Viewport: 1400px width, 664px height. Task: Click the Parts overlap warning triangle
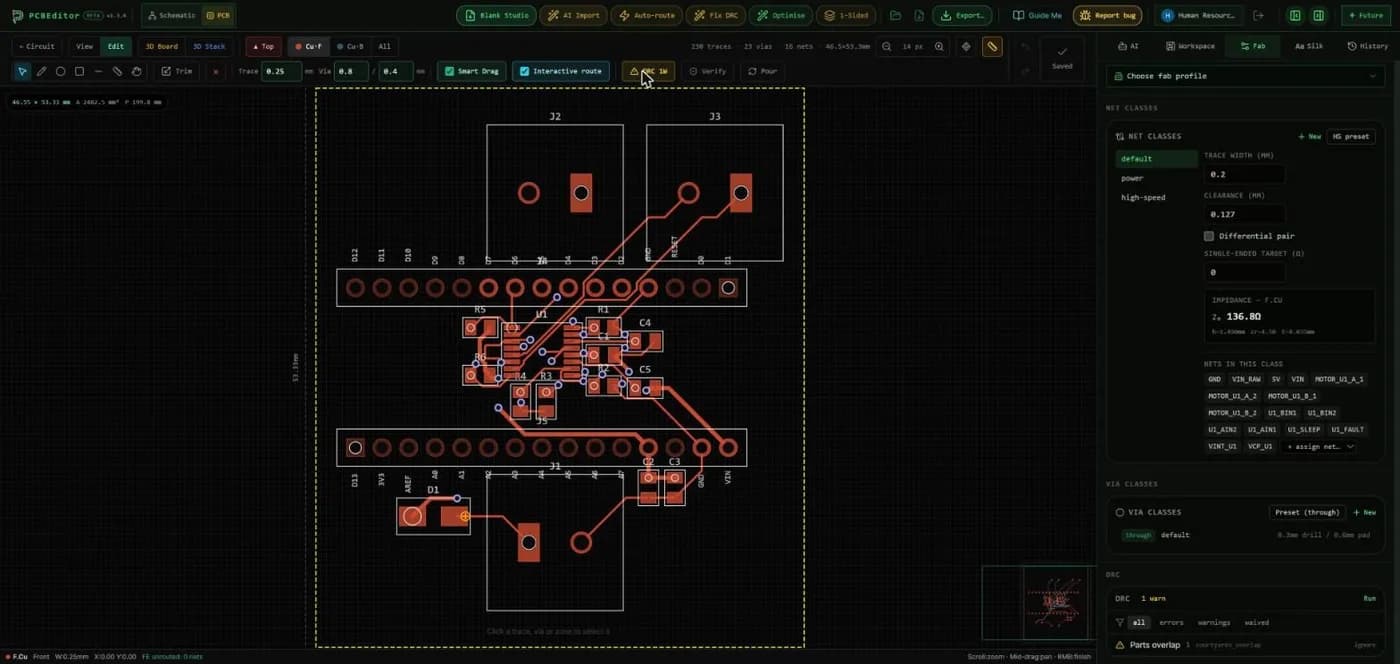[x=1120, y=645]
